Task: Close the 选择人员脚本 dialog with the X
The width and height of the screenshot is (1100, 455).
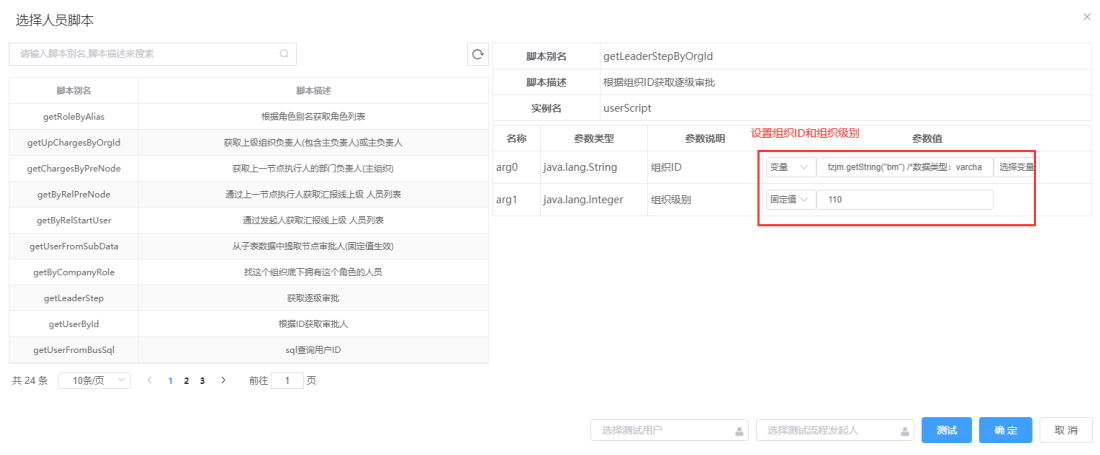Action: 1087,16
